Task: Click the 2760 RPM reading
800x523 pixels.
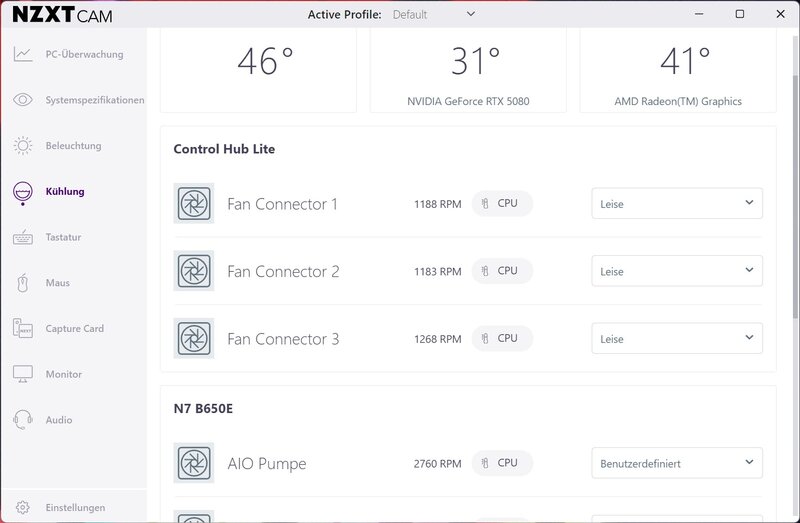Action: 437,464
